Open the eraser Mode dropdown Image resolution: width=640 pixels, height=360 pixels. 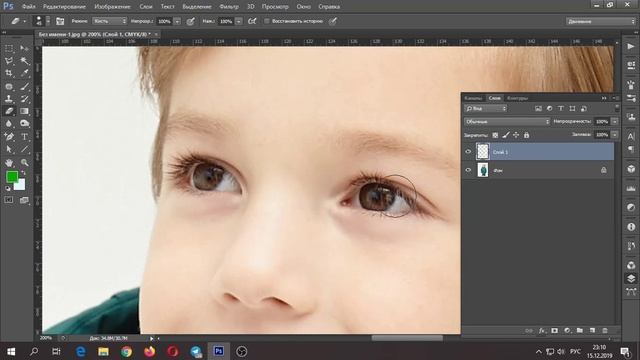point(109,21)
